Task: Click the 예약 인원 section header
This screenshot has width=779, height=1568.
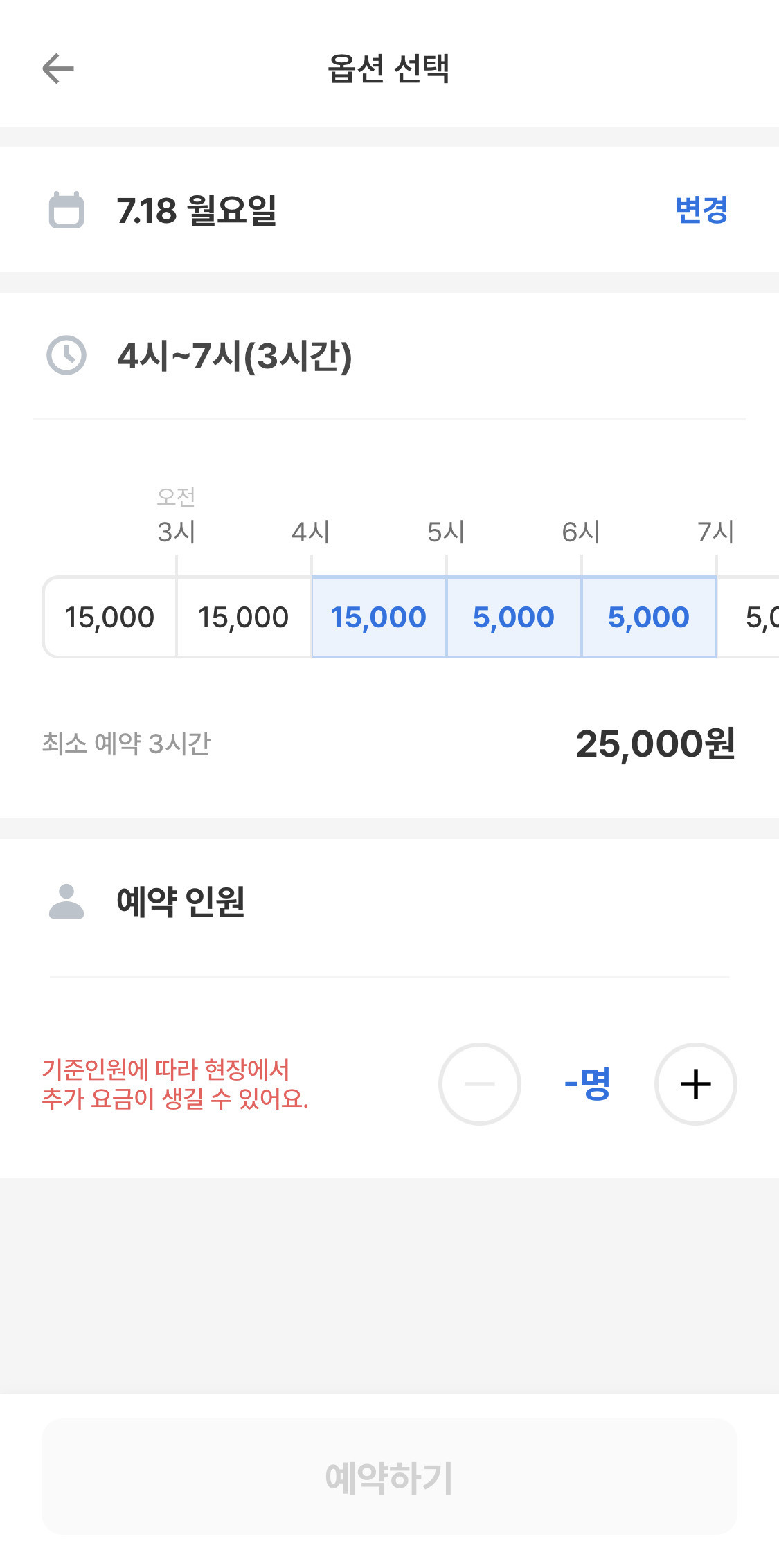Action: pos(181,902)
